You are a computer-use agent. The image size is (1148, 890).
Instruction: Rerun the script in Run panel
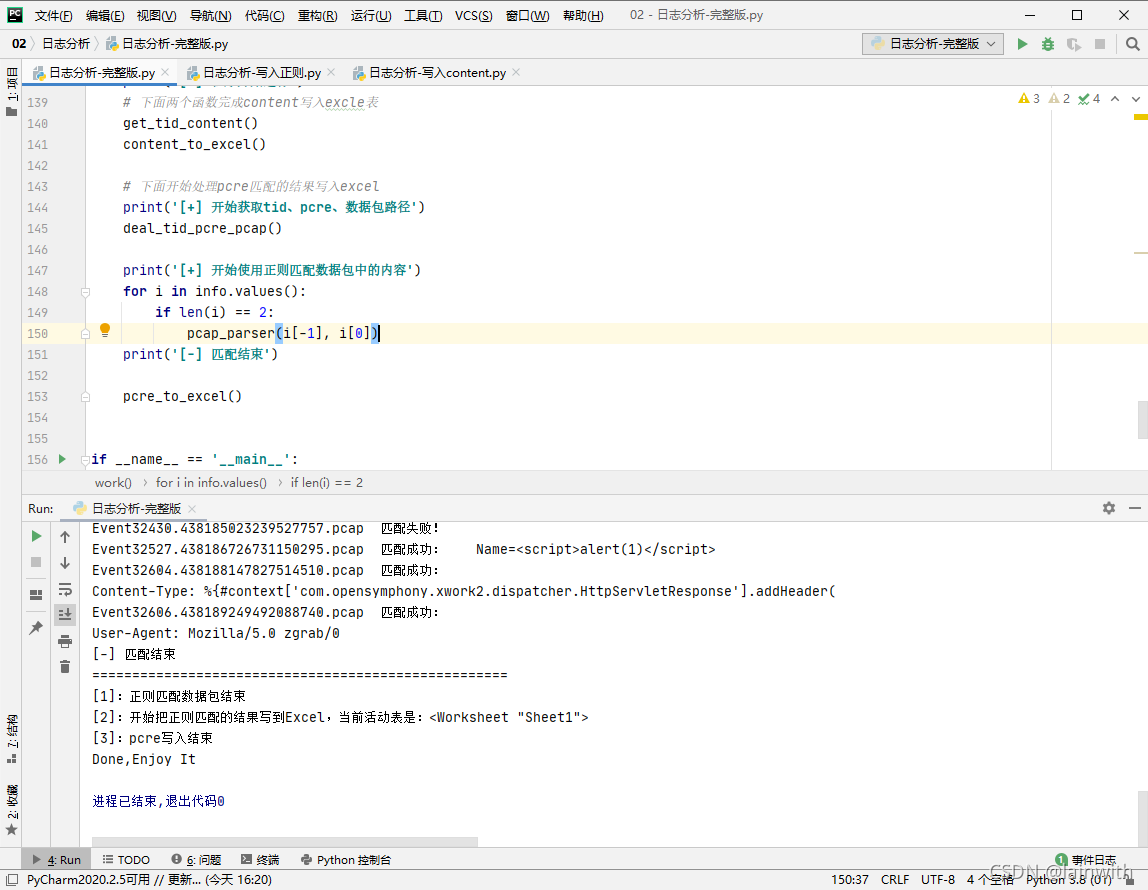tap(36, 536)
